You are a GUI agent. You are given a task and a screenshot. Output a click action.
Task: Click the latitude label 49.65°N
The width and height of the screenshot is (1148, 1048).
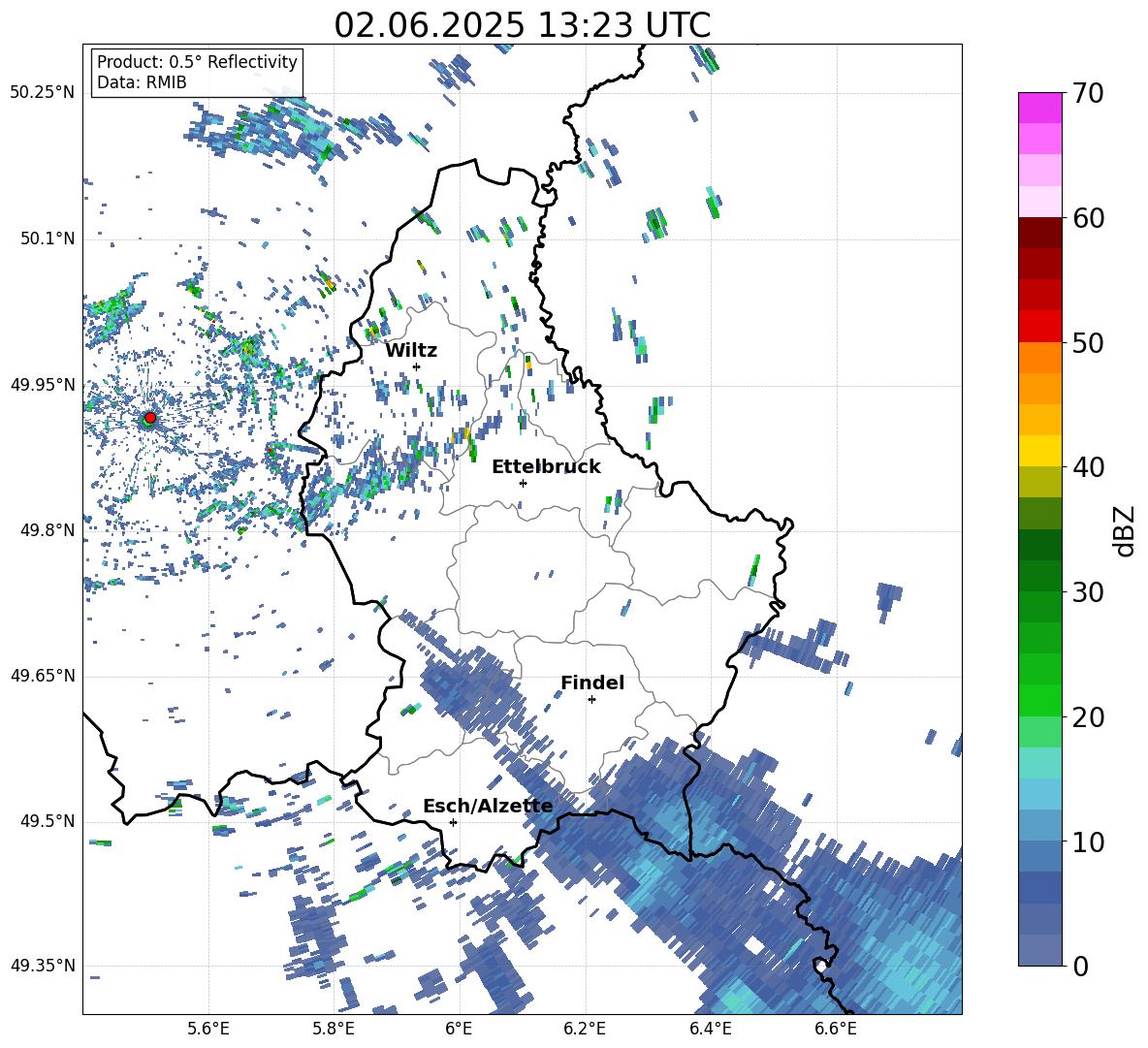click(43, 676)
